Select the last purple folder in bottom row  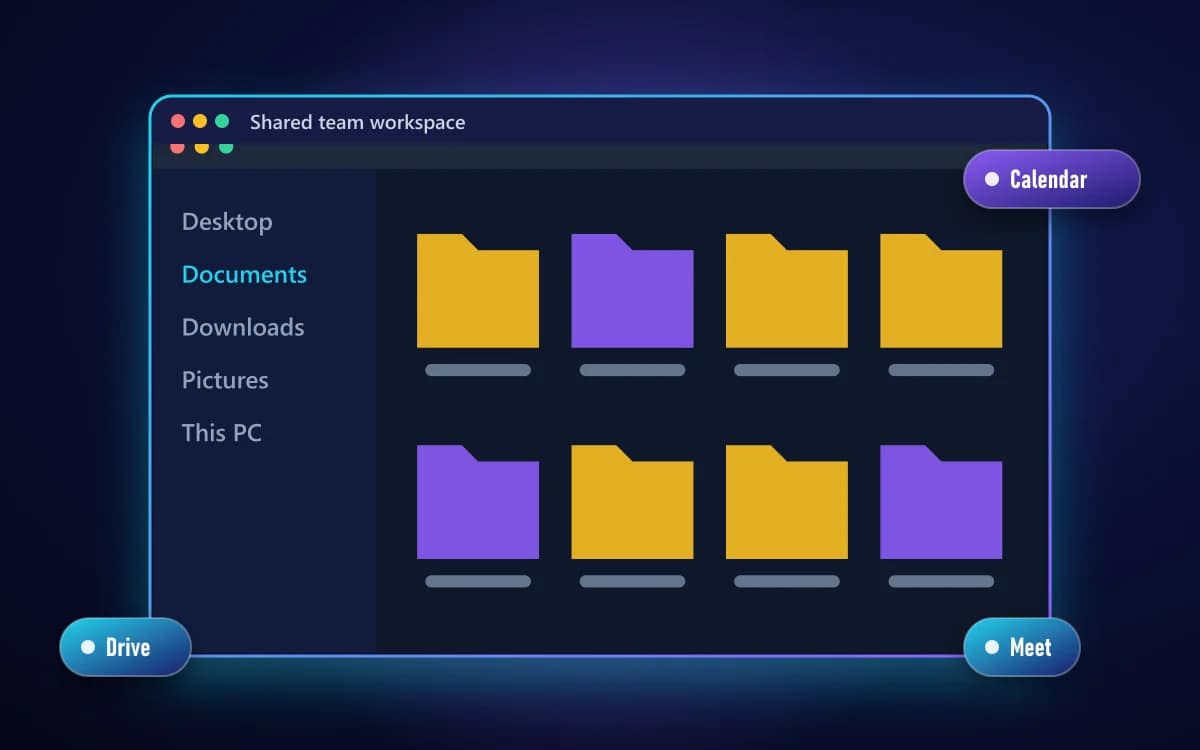(941, 502)
